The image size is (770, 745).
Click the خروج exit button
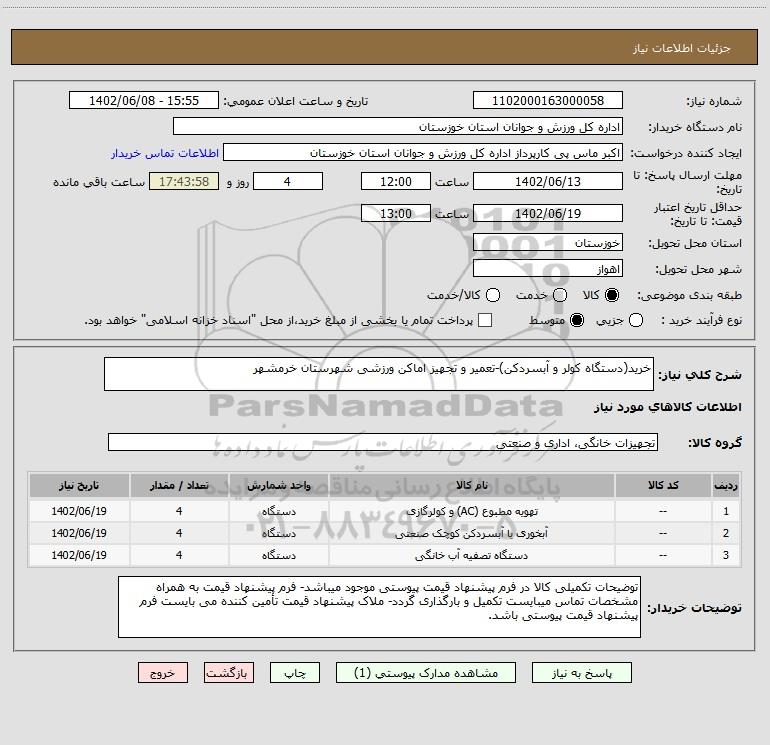(163, 673)
